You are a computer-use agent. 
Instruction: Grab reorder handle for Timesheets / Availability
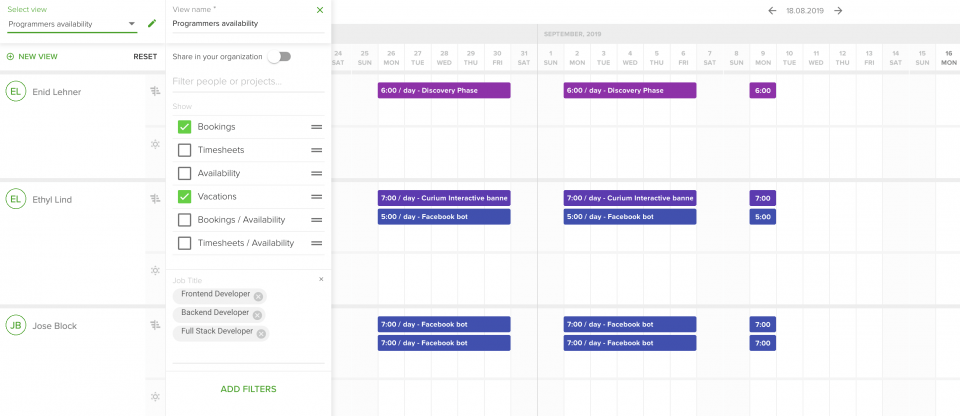click(x=317, y=243)
